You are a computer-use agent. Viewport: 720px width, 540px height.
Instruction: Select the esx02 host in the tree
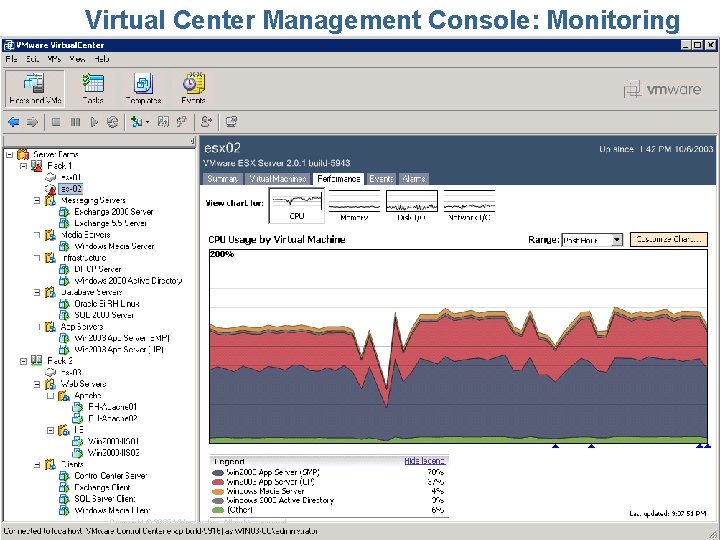click(71, 188)
